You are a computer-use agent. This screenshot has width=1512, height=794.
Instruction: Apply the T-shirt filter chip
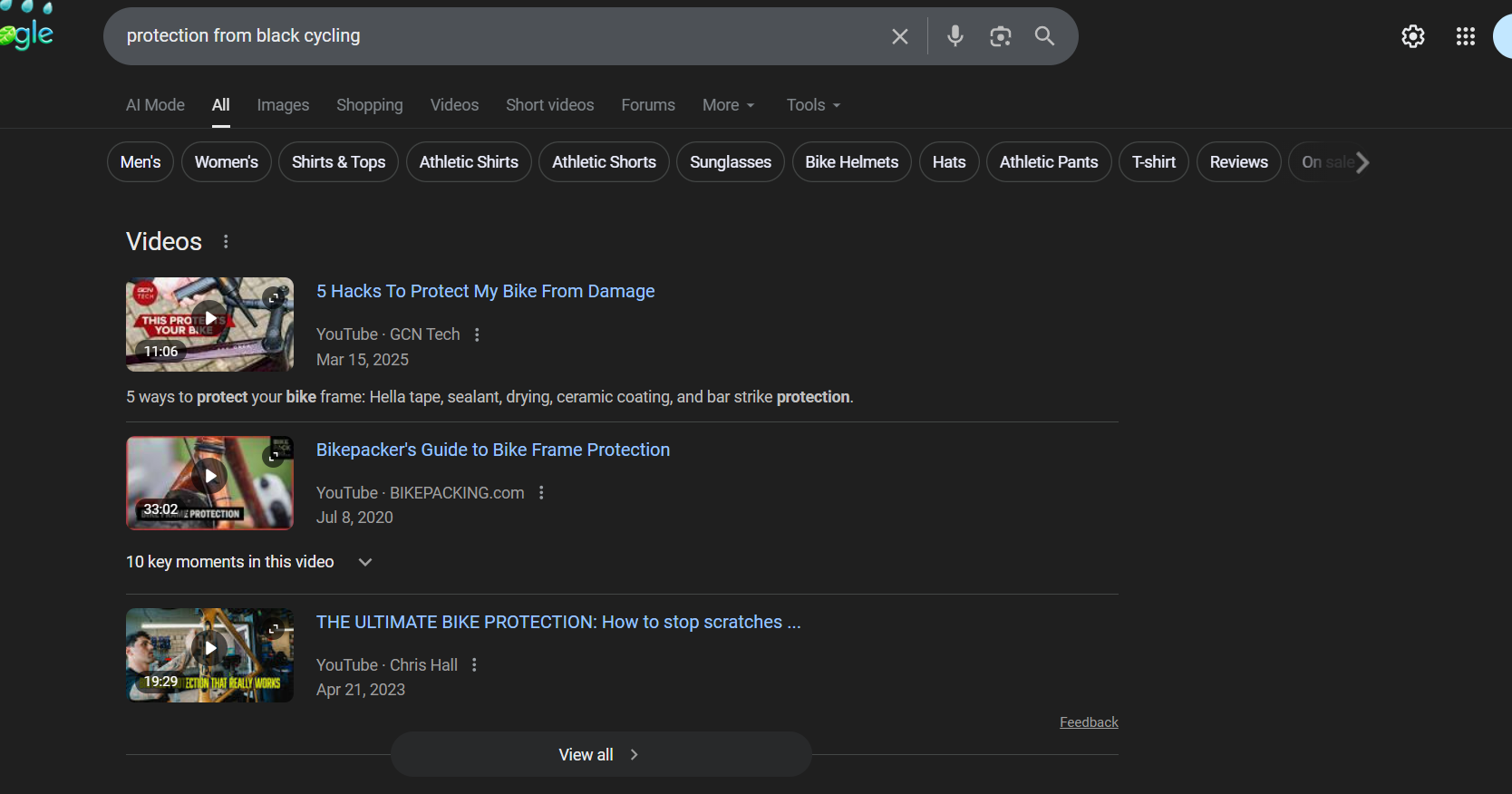[x=1154, y=162]
